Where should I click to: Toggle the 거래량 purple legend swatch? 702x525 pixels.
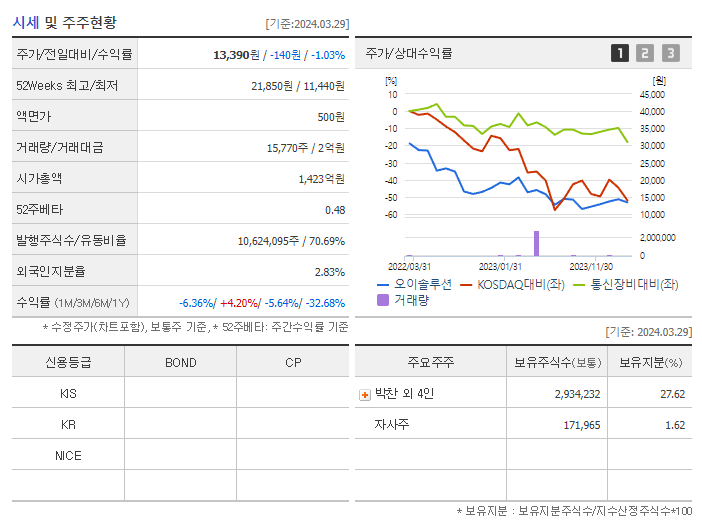click(383, 300)
